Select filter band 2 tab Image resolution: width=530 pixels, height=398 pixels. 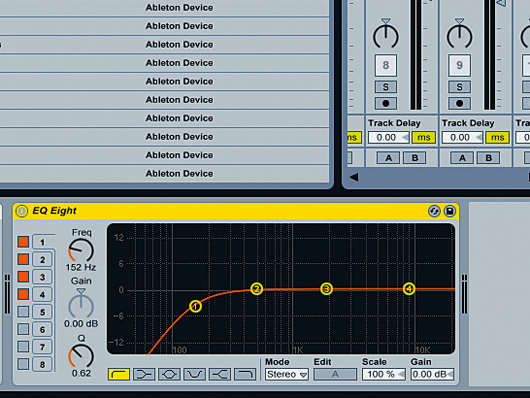(x=43, y=260)
